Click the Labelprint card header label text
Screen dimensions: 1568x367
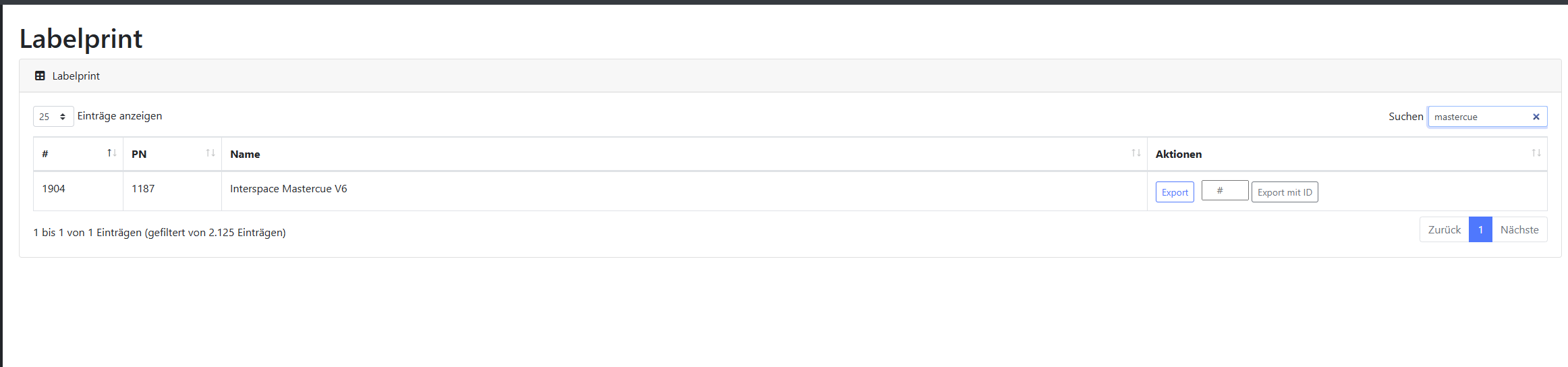pos(76,76)
